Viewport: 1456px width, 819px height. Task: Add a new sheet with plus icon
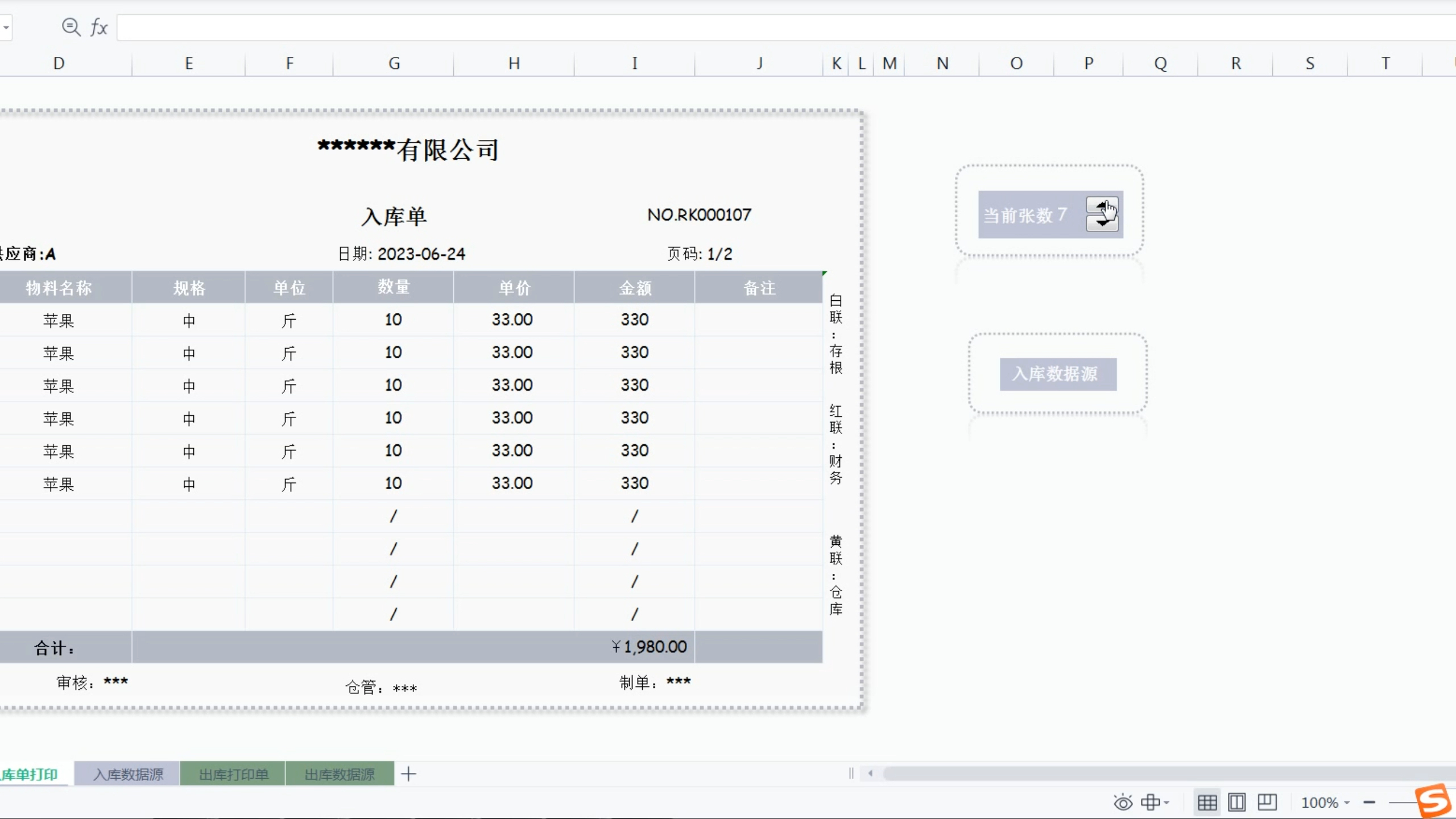[x=408, y=773]
